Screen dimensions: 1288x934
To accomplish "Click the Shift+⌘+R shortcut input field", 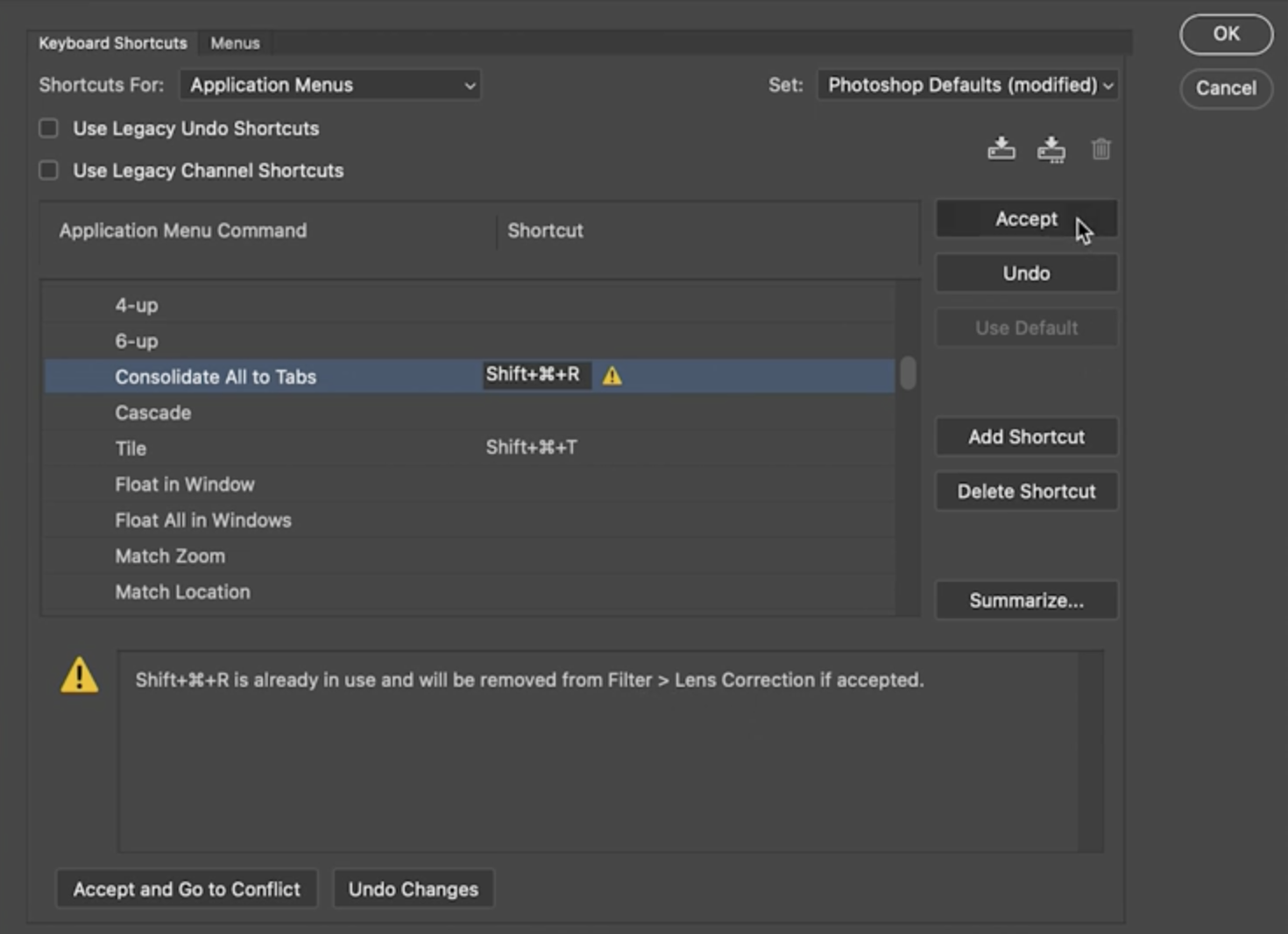I will pos(536,375).
